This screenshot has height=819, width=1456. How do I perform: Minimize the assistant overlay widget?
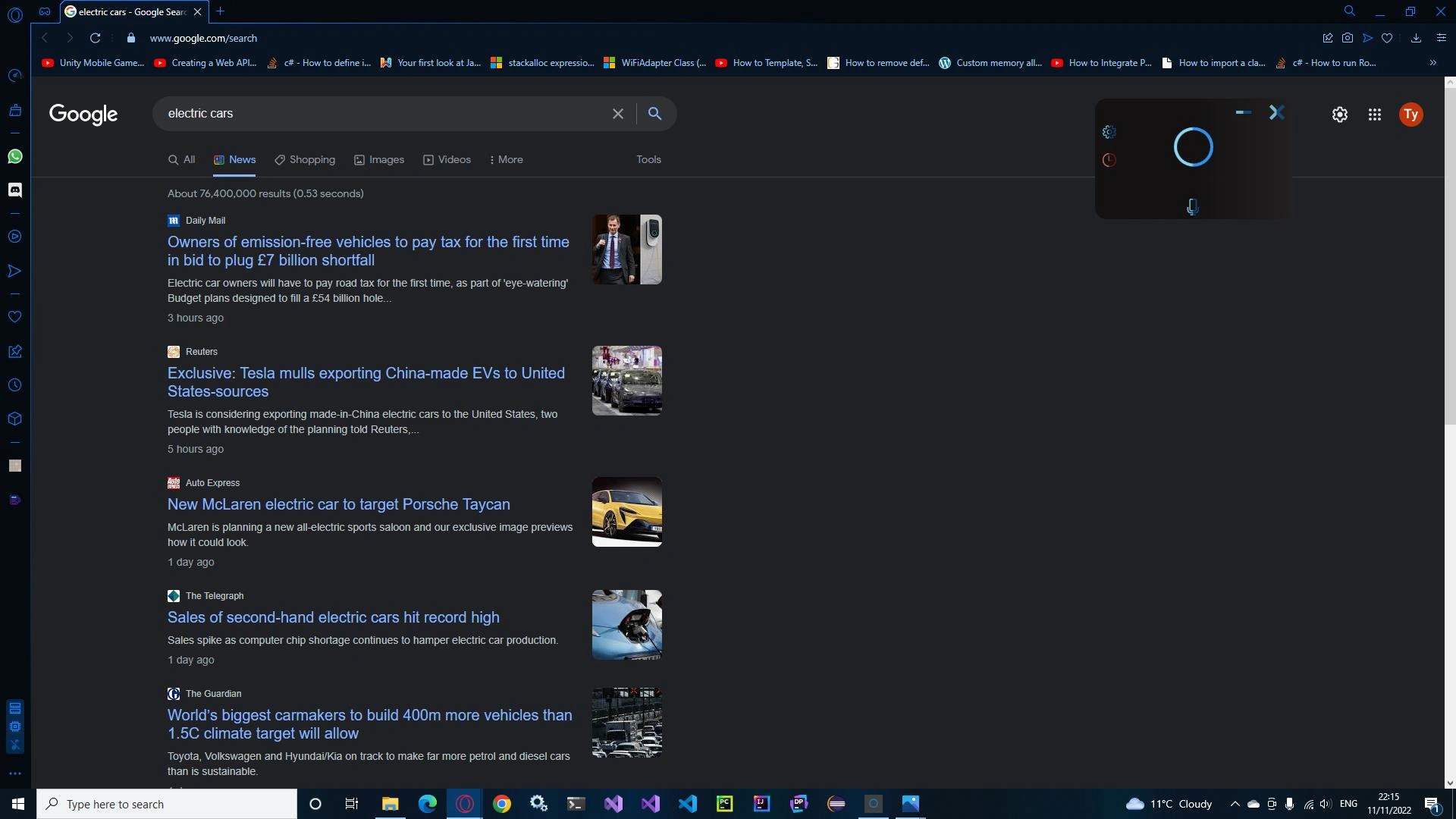point(1244,112)
